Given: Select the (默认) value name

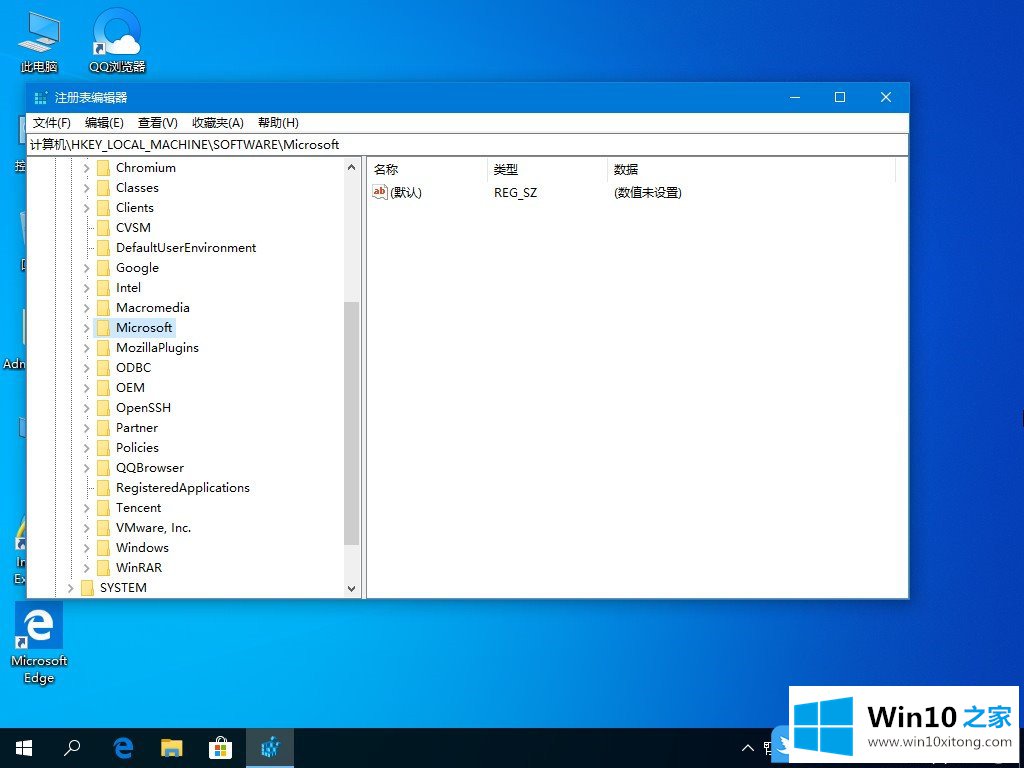Looking at the screenshot, I should [x=406, y=193].
